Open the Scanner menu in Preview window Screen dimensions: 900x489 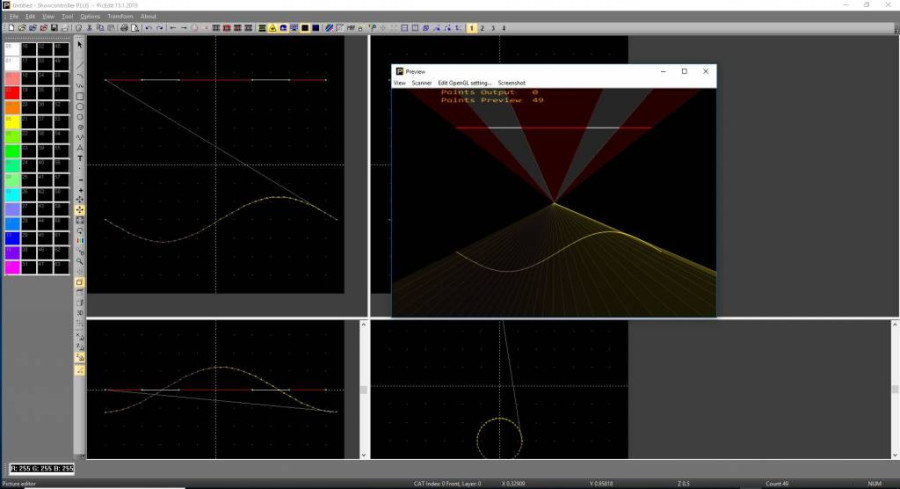click(421, 83)
